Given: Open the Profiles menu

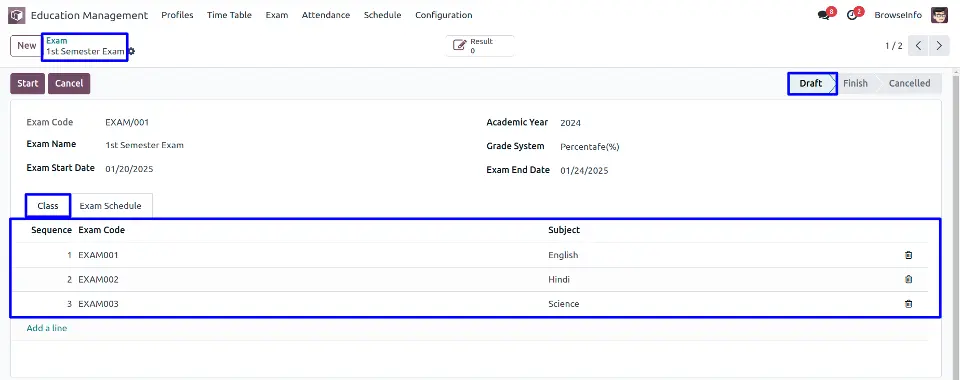Looking at the screenshot, I should click(x=178, y=15).
